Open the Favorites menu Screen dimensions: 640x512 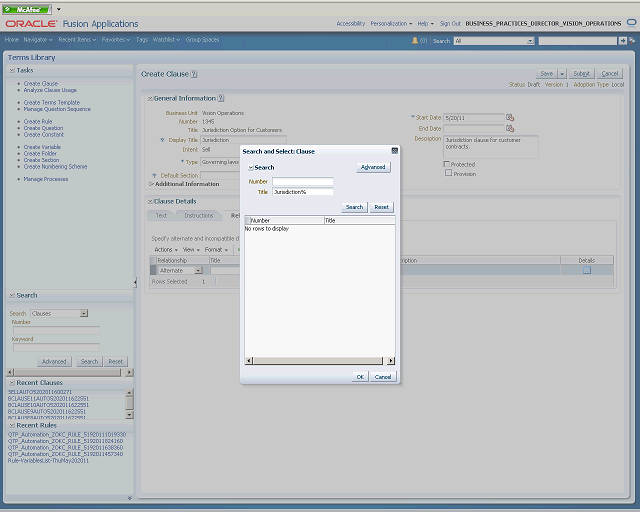(x=116, y=40)
